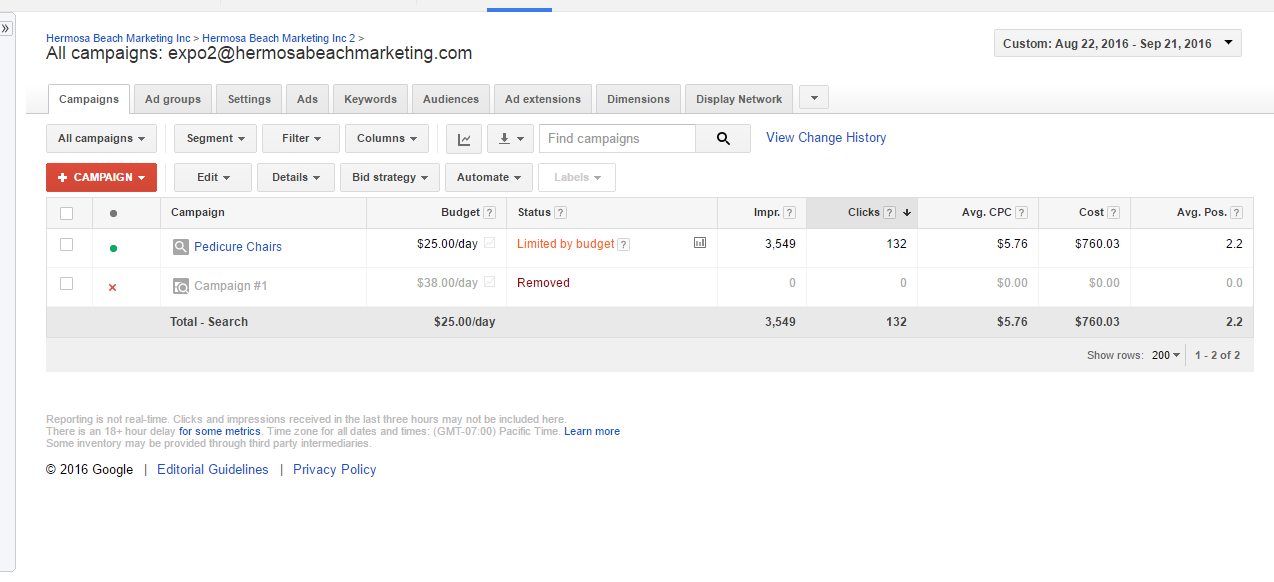Sort by the Clicks column header
Viewport: 1274px width, 582px height.
click(863, 213)
